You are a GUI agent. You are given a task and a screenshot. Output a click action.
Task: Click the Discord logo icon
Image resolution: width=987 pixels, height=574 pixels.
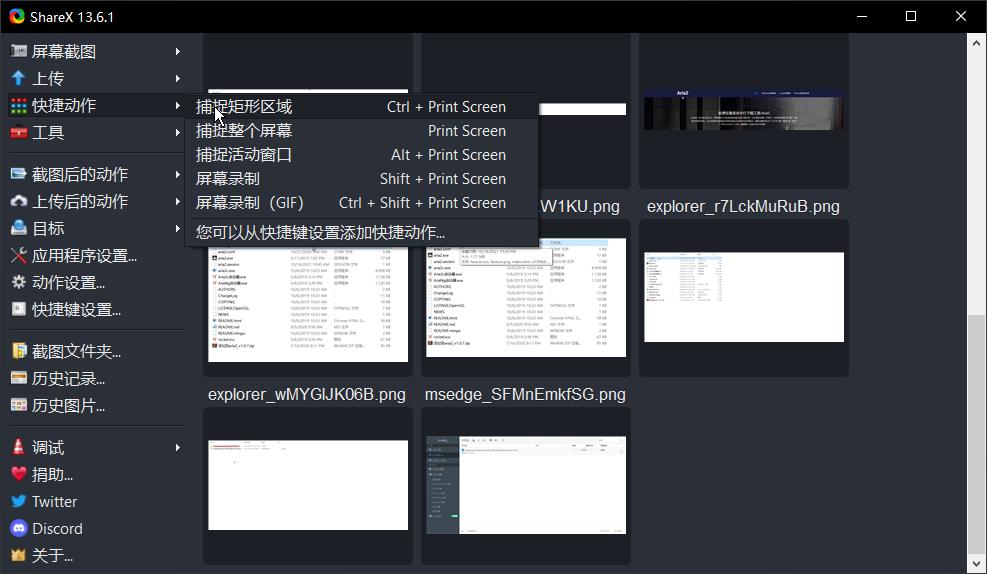19,528
